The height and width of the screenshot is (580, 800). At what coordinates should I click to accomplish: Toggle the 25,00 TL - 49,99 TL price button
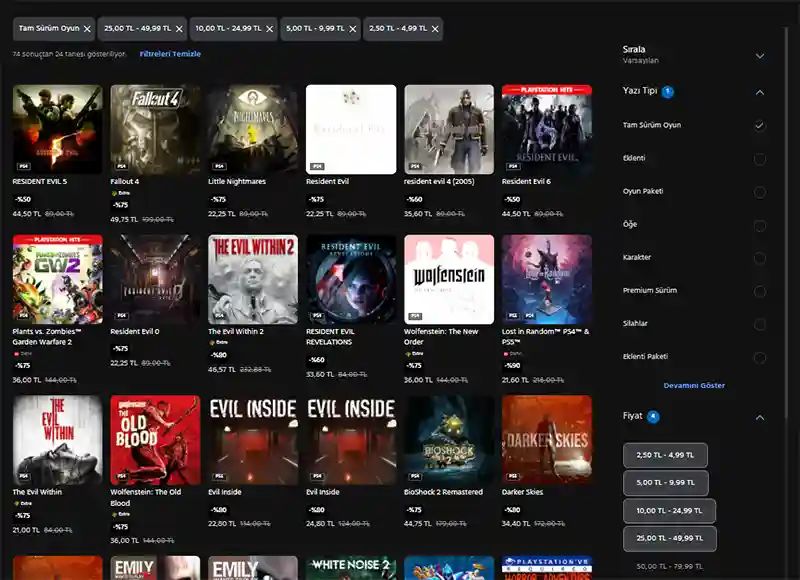(669, 538)
